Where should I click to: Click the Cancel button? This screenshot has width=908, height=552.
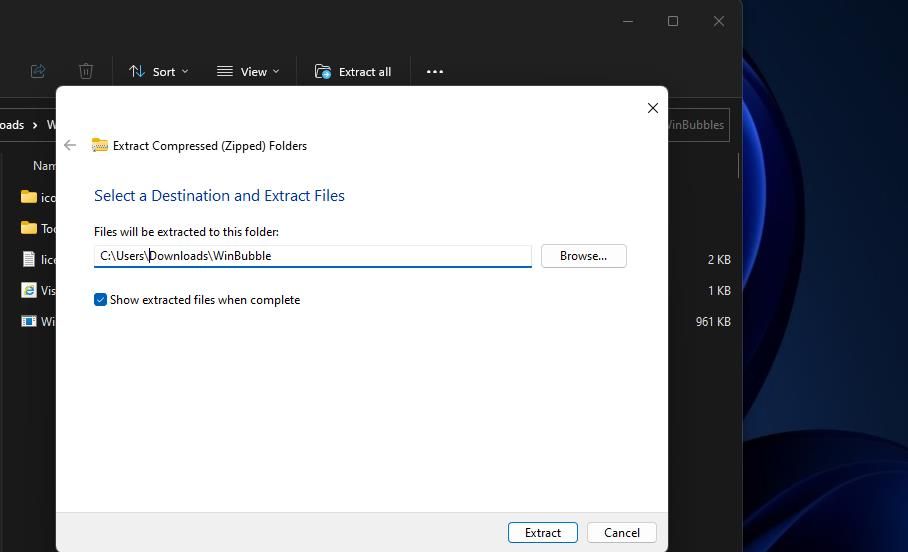622,532
